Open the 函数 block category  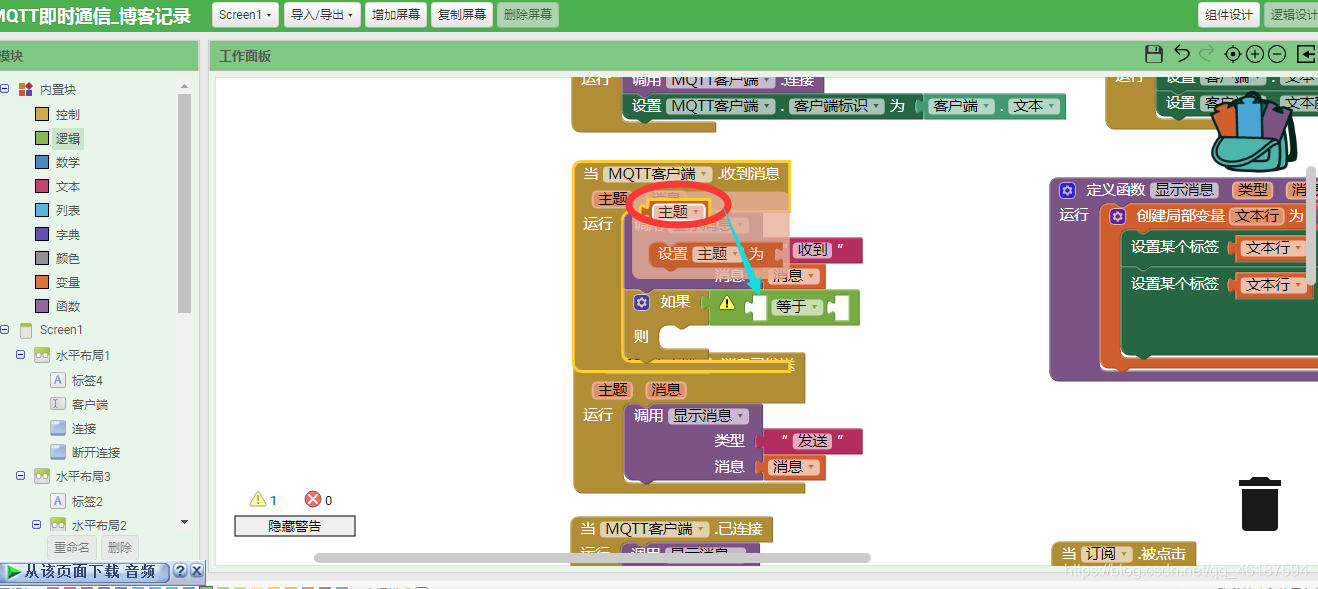[58, 306]
